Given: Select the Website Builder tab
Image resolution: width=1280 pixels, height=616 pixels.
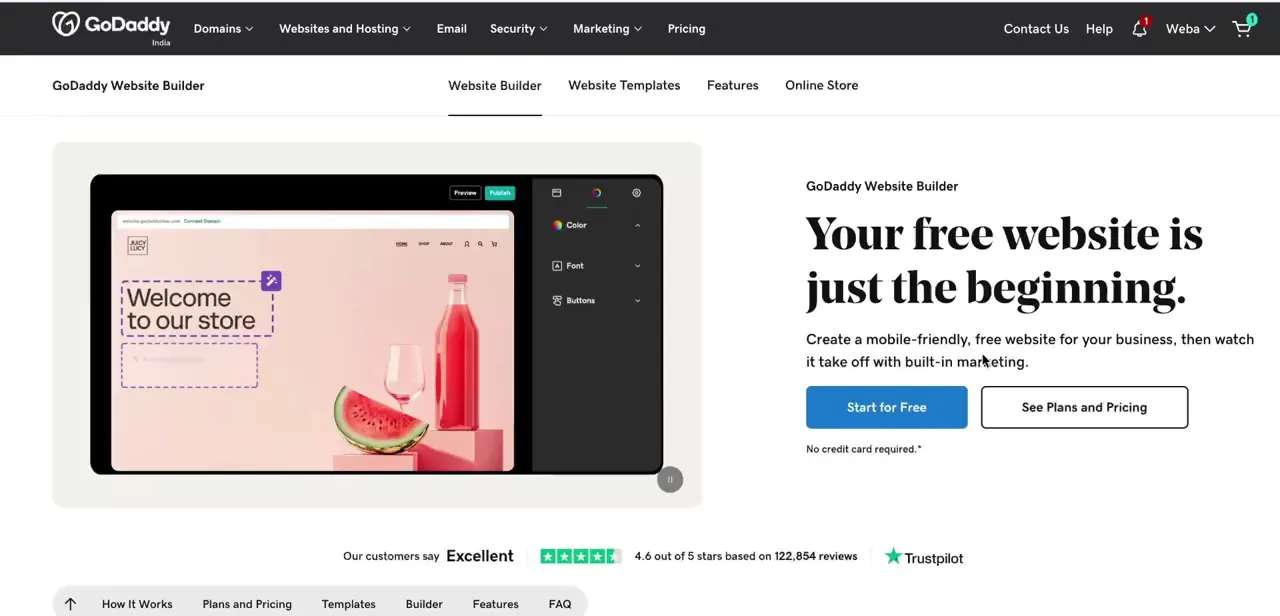Looking at the screenshot, I should point(495,85).
